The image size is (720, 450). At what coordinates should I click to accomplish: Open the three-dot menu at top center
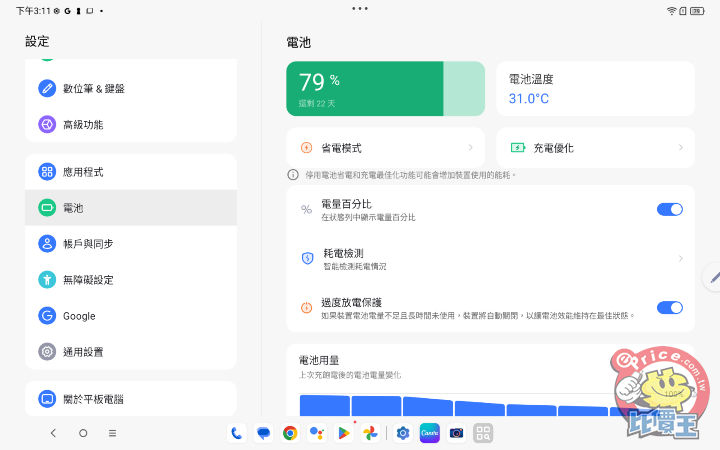click(x=360, y=8)
